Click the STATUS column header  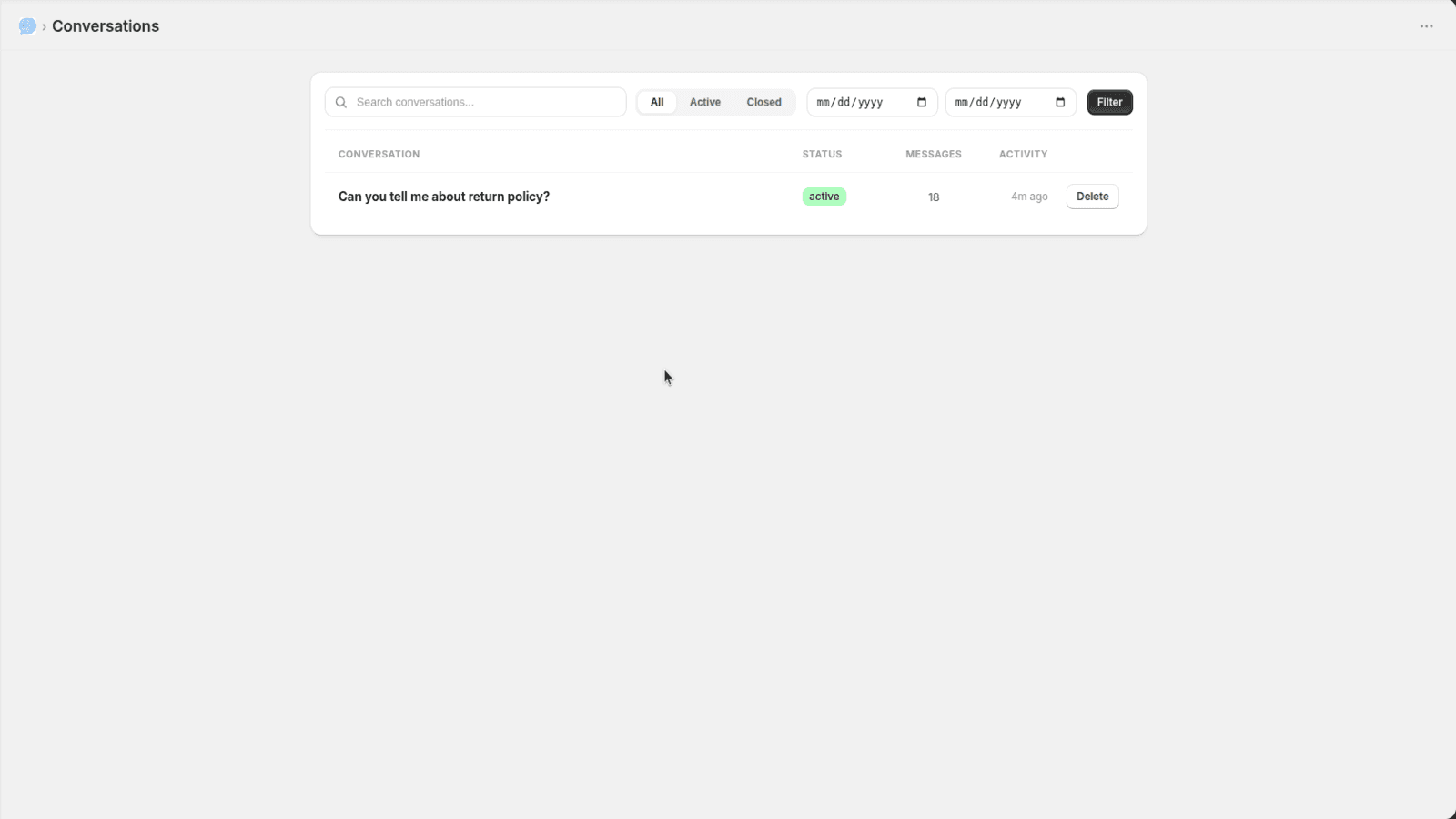coord(822,155)
